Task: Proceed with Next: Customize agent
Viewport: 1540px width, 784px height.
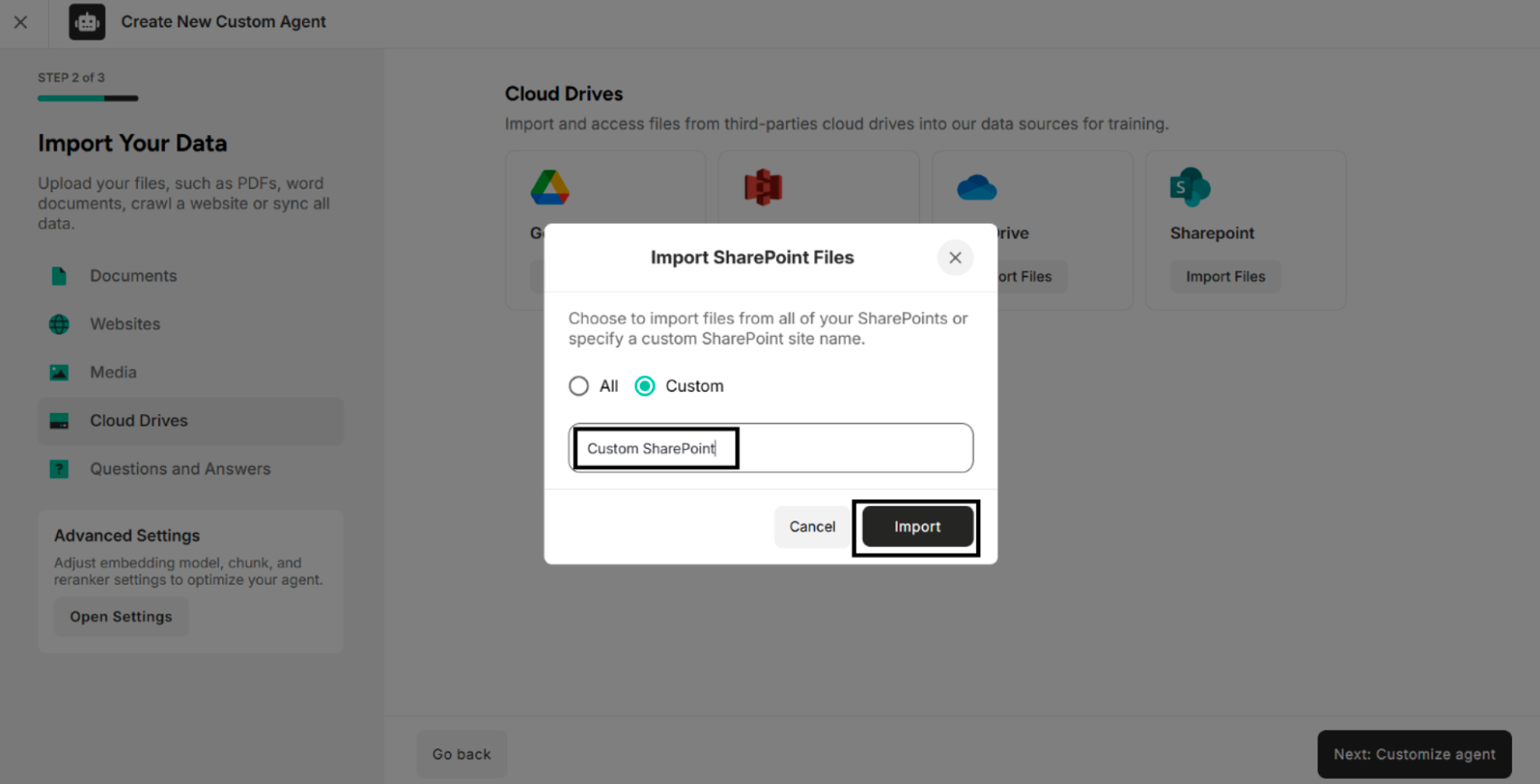Action: pos(1415,753)
